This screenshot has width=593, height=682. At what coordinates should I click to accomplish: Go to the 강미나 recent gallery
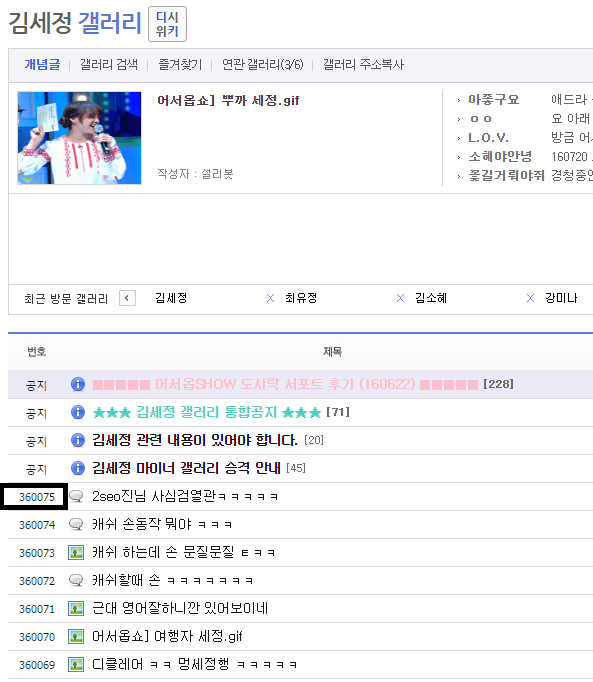coord(561,298)
